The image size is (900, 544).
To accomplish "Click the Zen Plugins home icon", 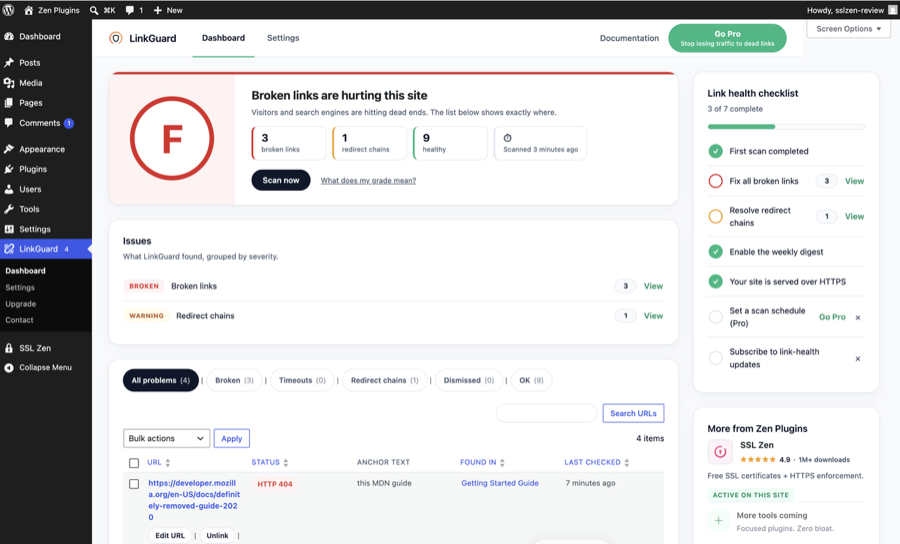I will pos(28,10).
